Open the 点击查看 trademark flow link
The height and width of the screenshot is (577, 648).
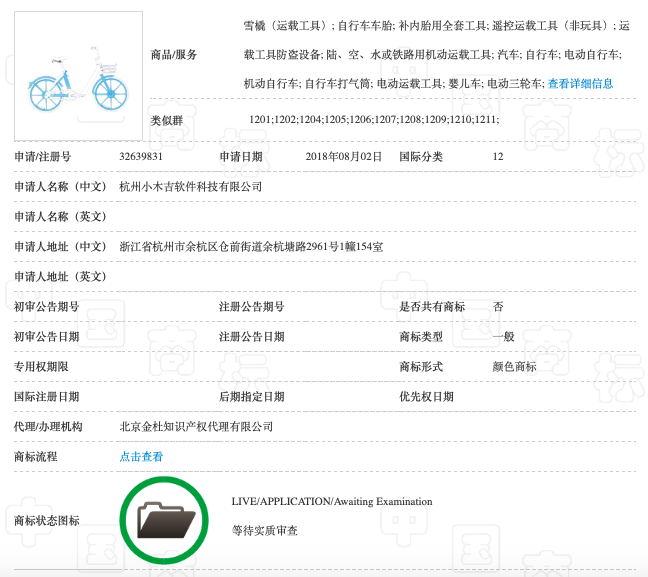(x=141, y=457)
